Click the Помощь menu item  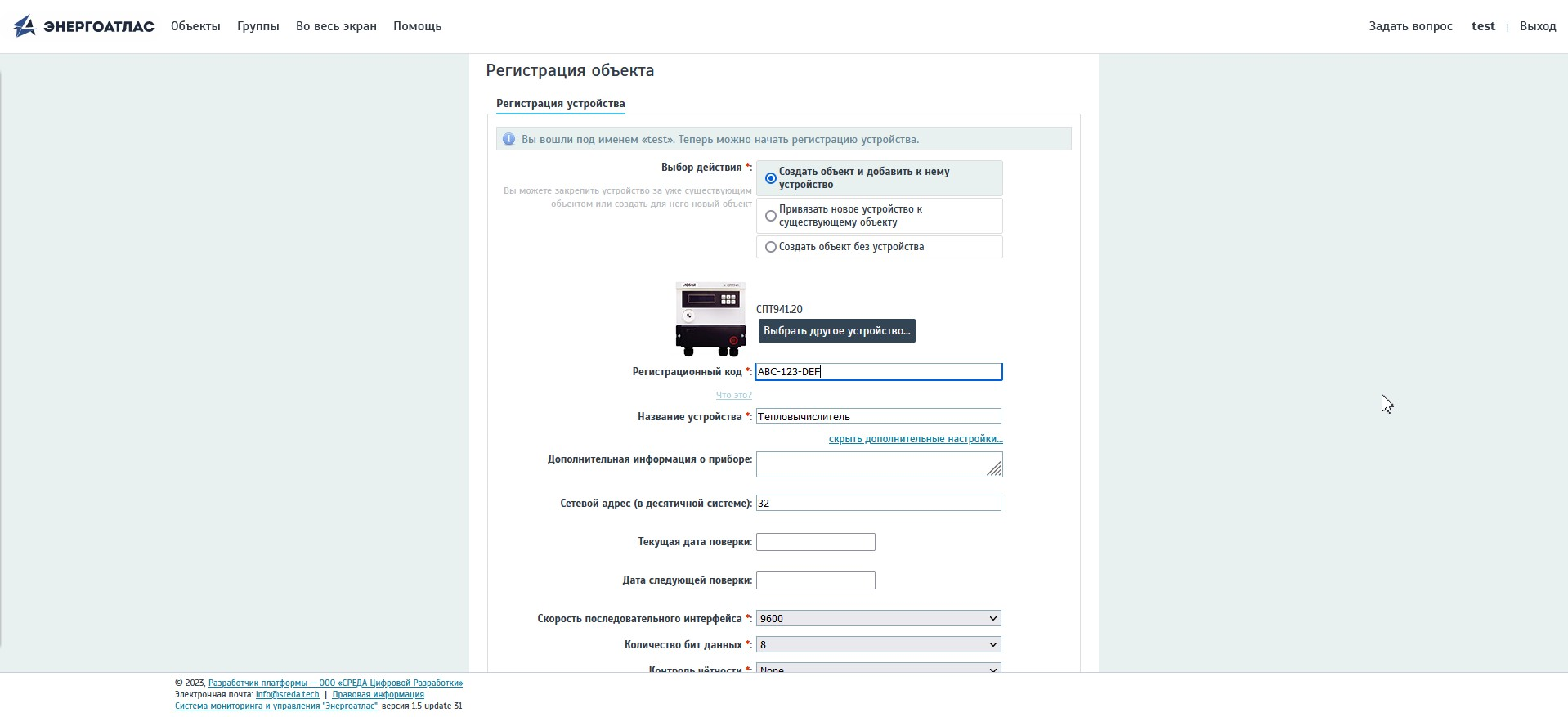(417, 26)
